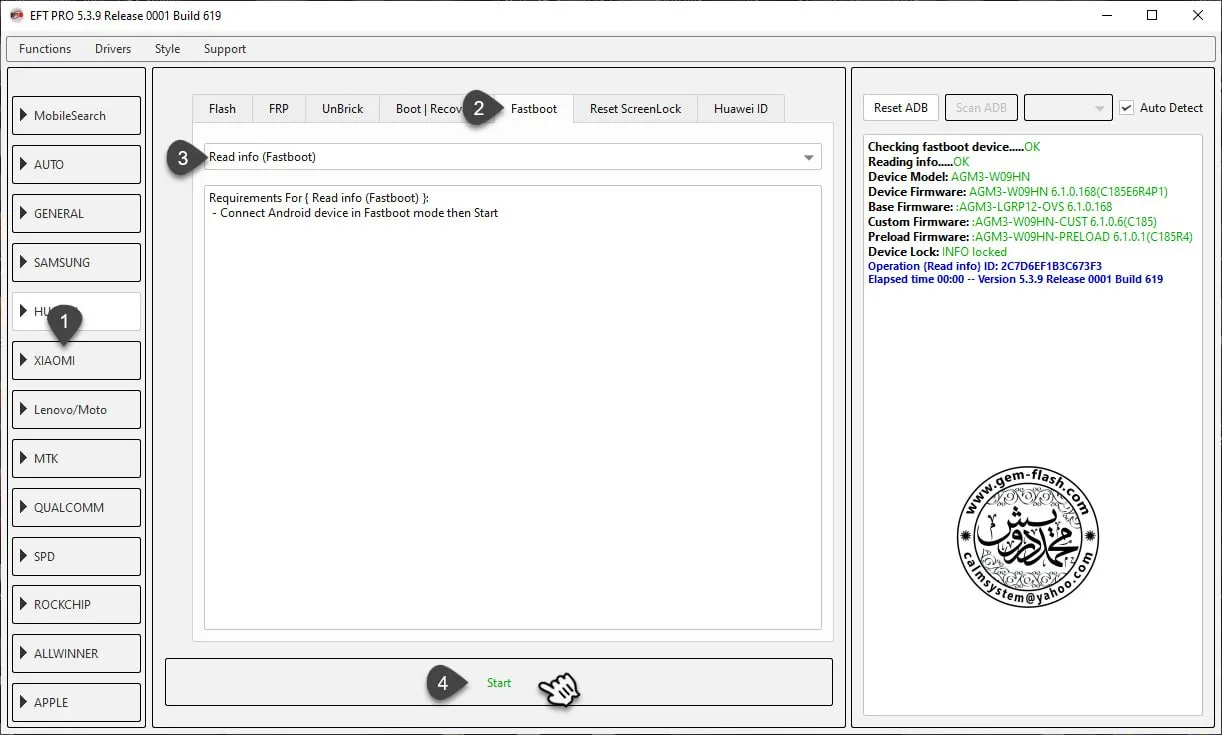Click the triangle icon next to SAMSUNG
The height and width of the screenshot is (735, 1222).
click(x=23, y=262)
